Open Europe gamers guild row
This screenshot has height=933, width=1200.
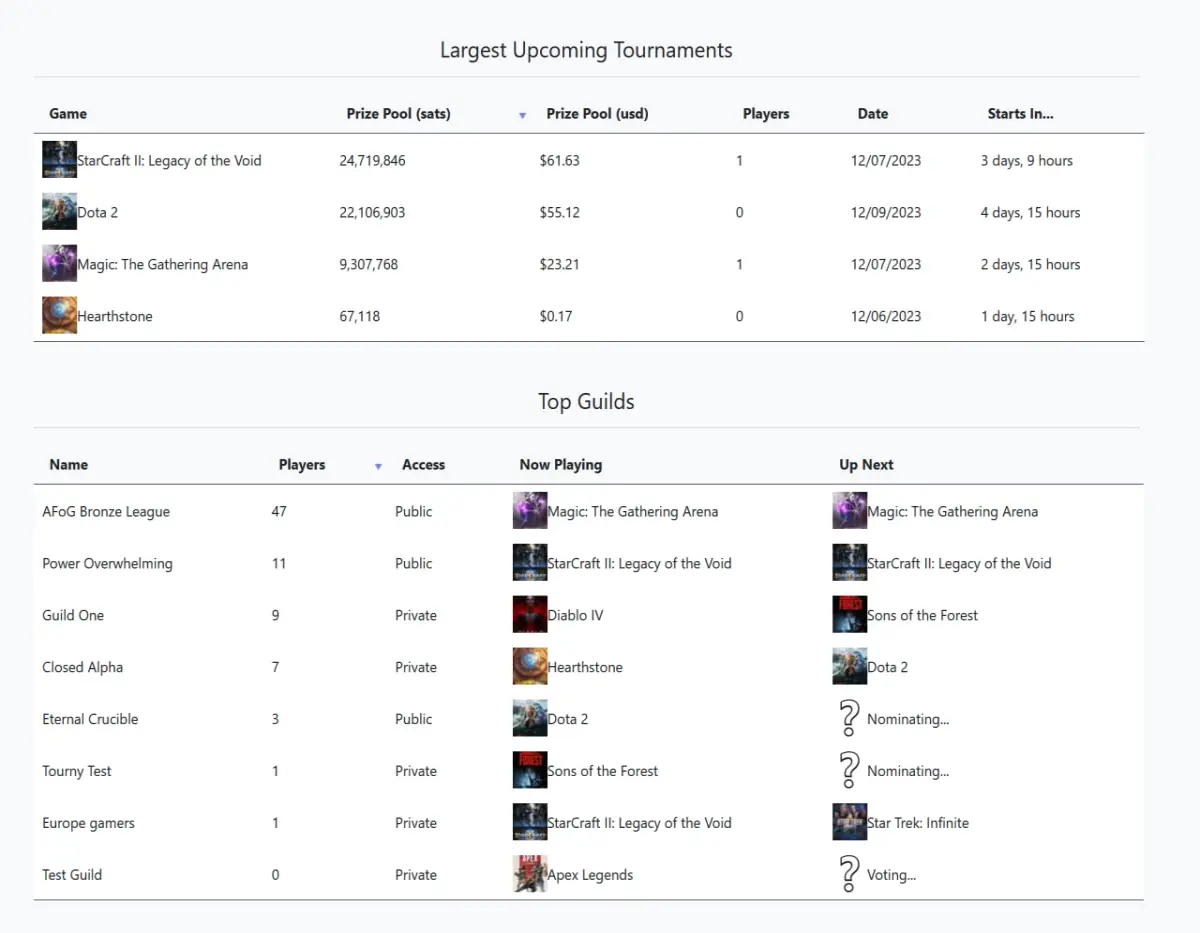[x=588, y=823]
